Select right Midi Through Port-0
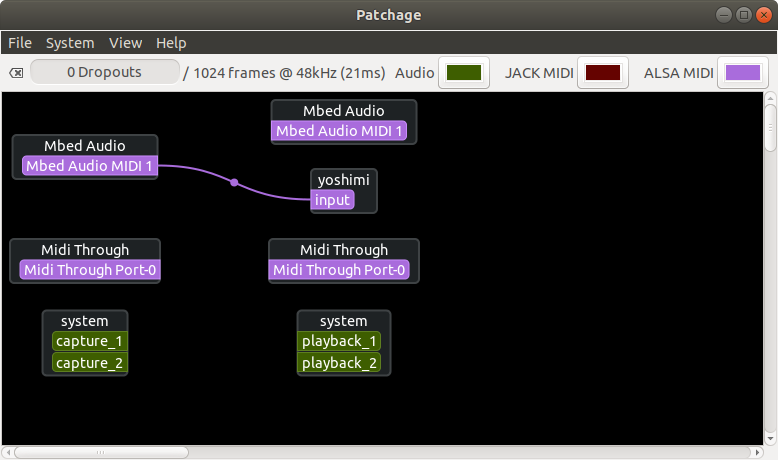Viewport: 778px width, 460px height. point(339,270)
